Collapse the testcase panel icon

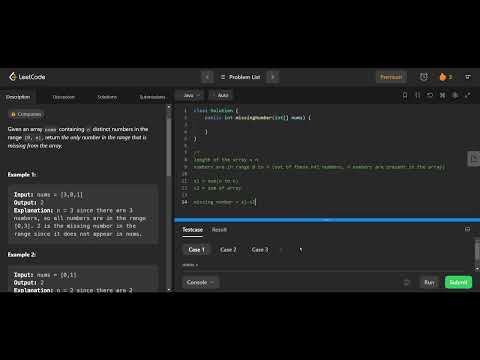pos(467,229)
